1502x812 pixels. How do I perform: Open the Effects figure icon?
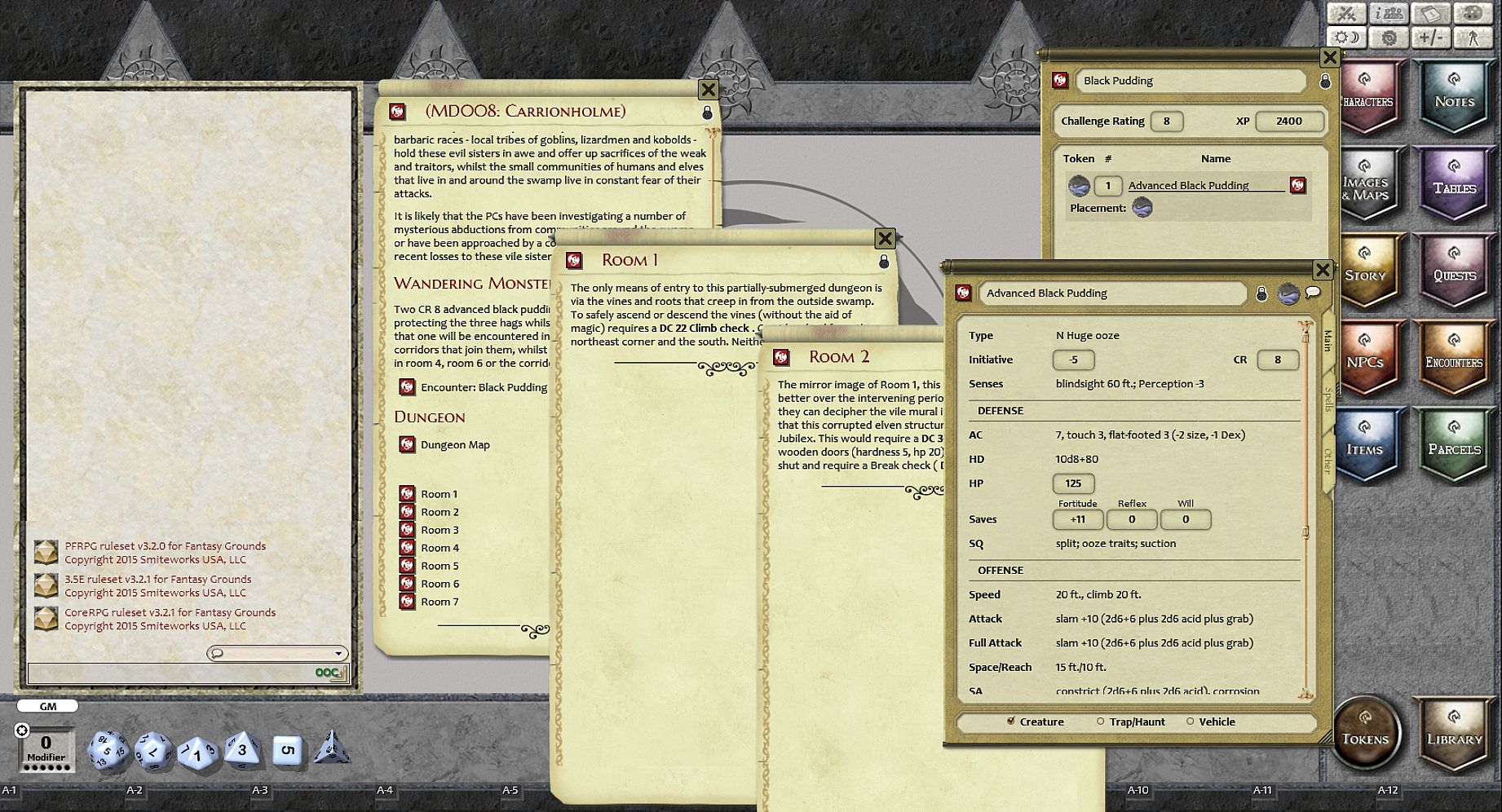[1473, 38]
